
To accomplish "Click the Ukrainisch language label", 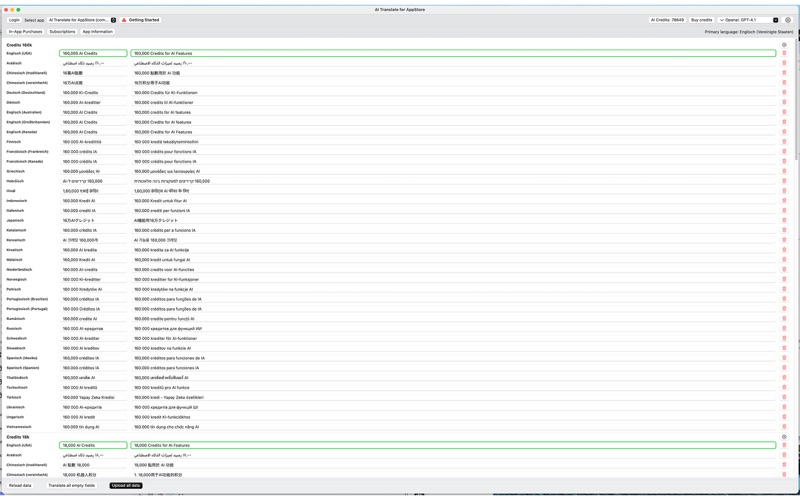I will tap(15, 407).
